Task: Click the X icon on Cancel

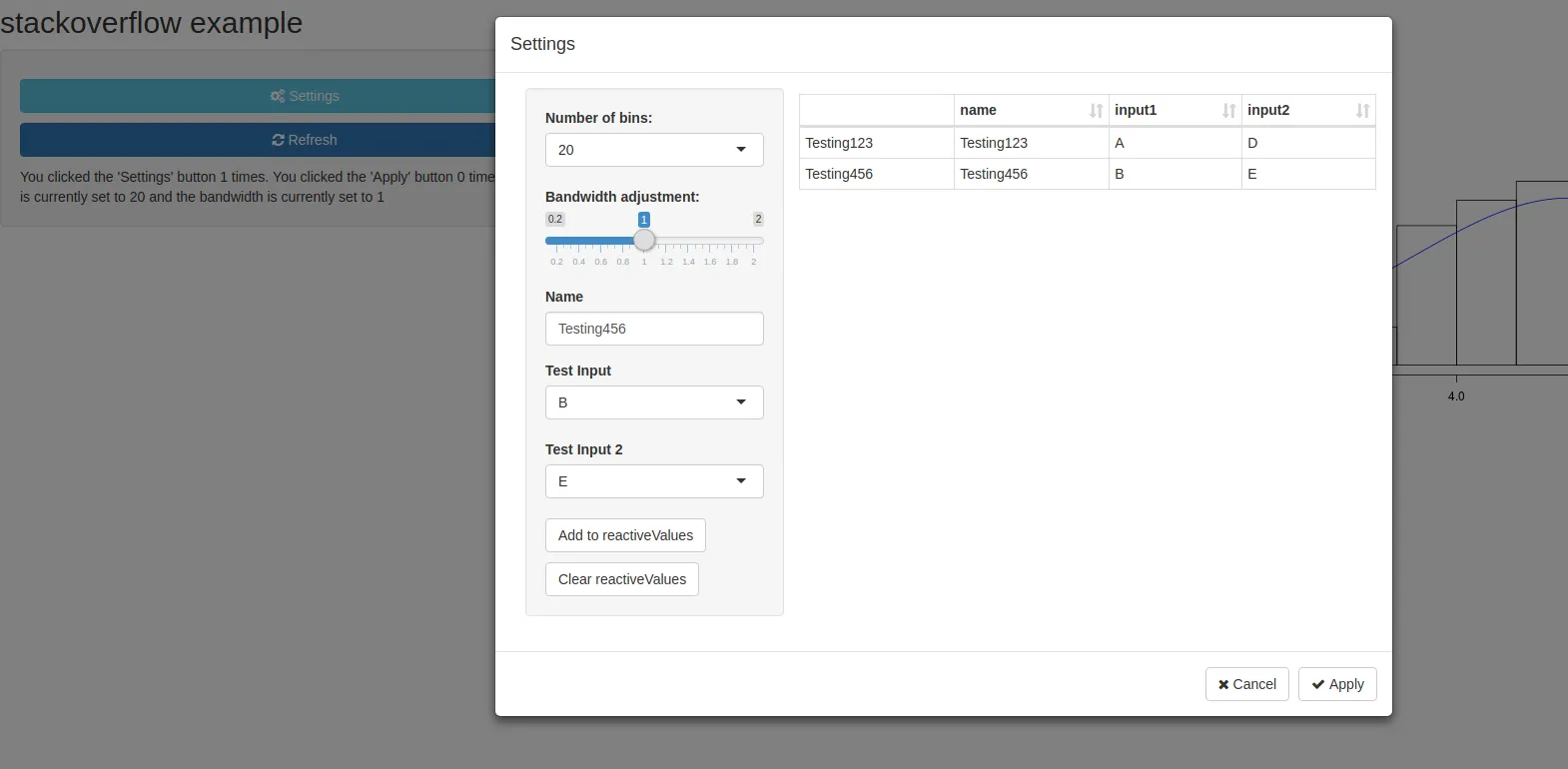Action: pos(1223,684)
